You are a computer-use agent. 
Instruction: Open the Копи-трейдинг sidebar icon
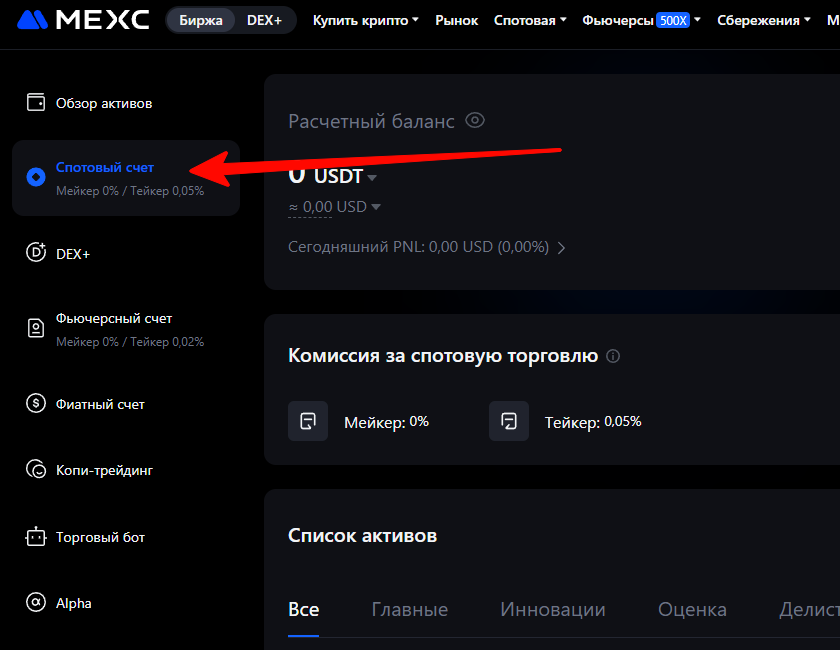(x=36, y=469)
